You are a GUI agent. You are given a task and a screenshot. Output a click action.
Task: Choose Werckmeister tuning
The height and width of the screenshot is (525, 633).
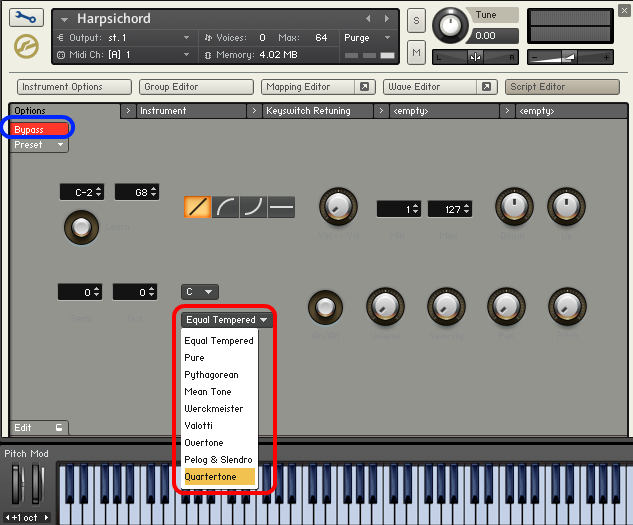pyautogui.click(x=219, y=409)
